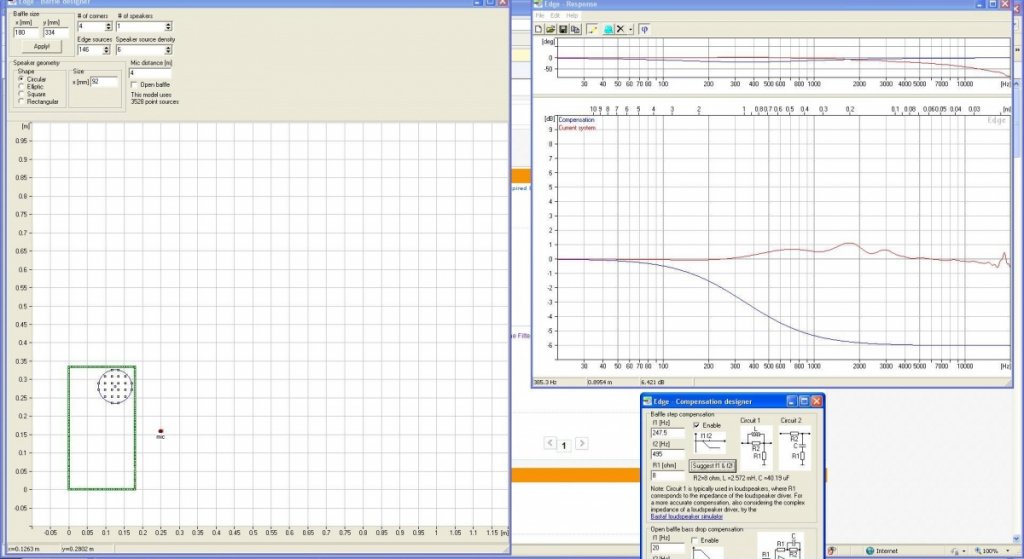This screenshot has width=1024, height=559.
Task: Click the New file icon in Response toolbar
Action: (x=540, y=29)
